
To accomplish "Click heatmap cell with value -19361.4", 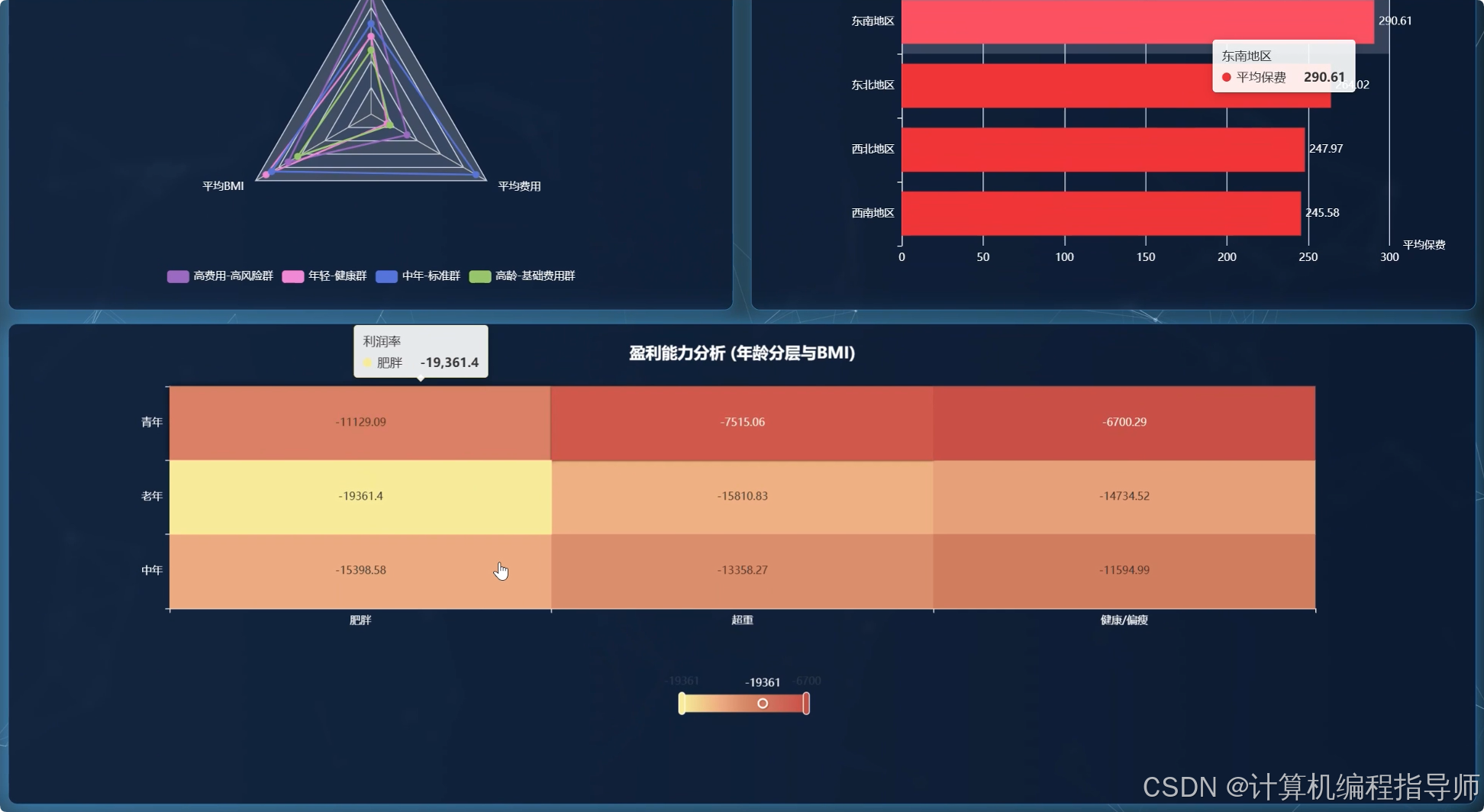I will 360,497.
